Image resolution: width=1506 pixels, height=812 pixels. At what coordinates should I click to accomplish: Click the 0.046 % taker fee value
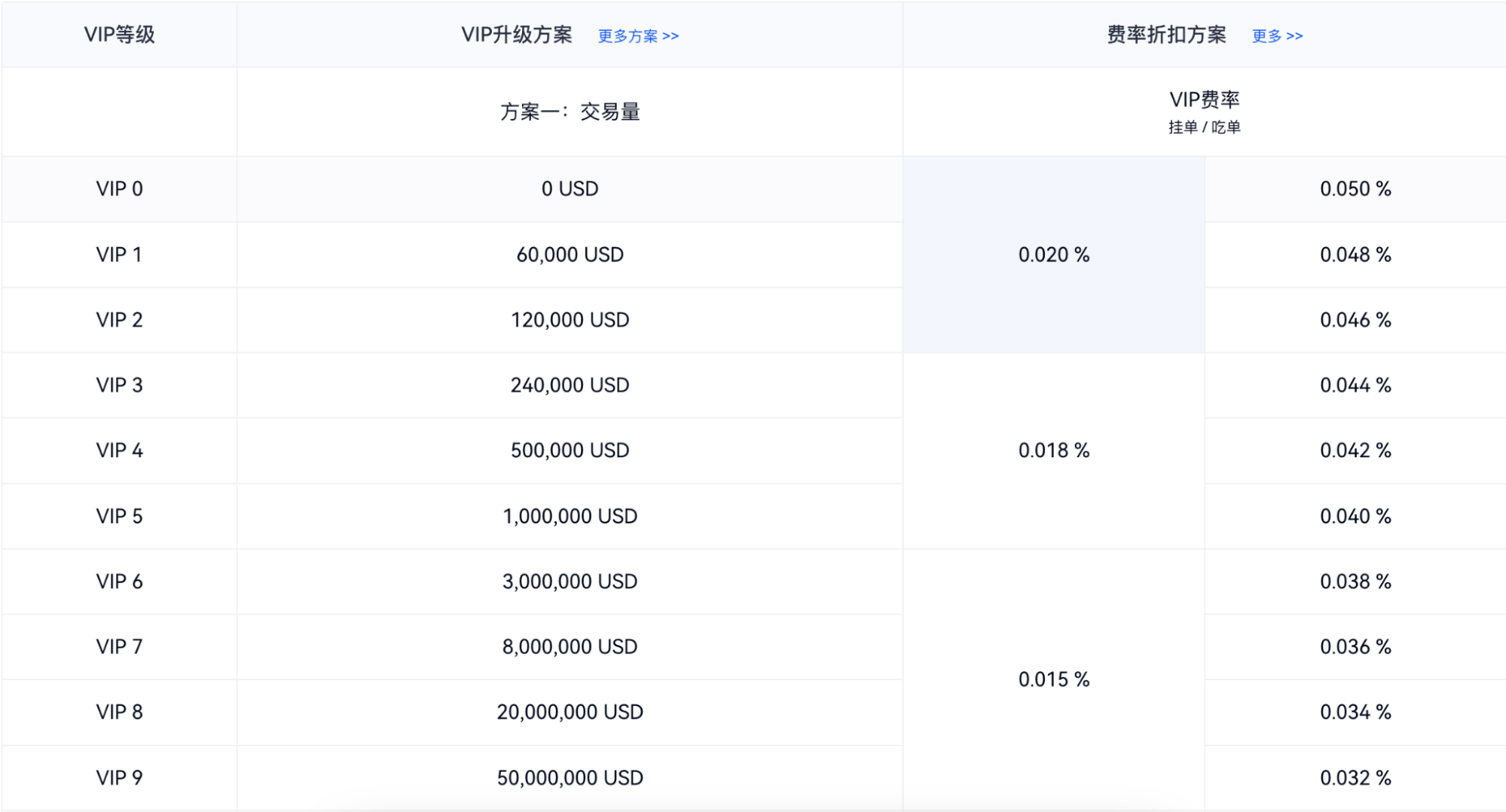(x=1355, y=319)
